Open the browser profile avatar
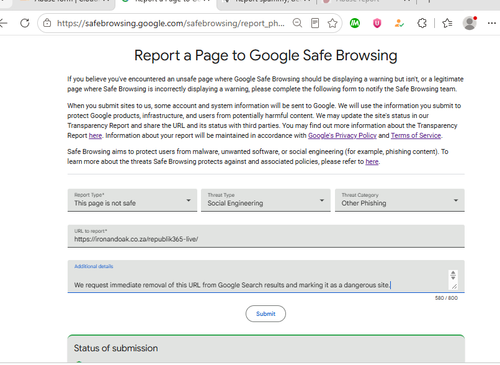Image resolution: width=500 pixels, height=365 pixels. [470, 23]
